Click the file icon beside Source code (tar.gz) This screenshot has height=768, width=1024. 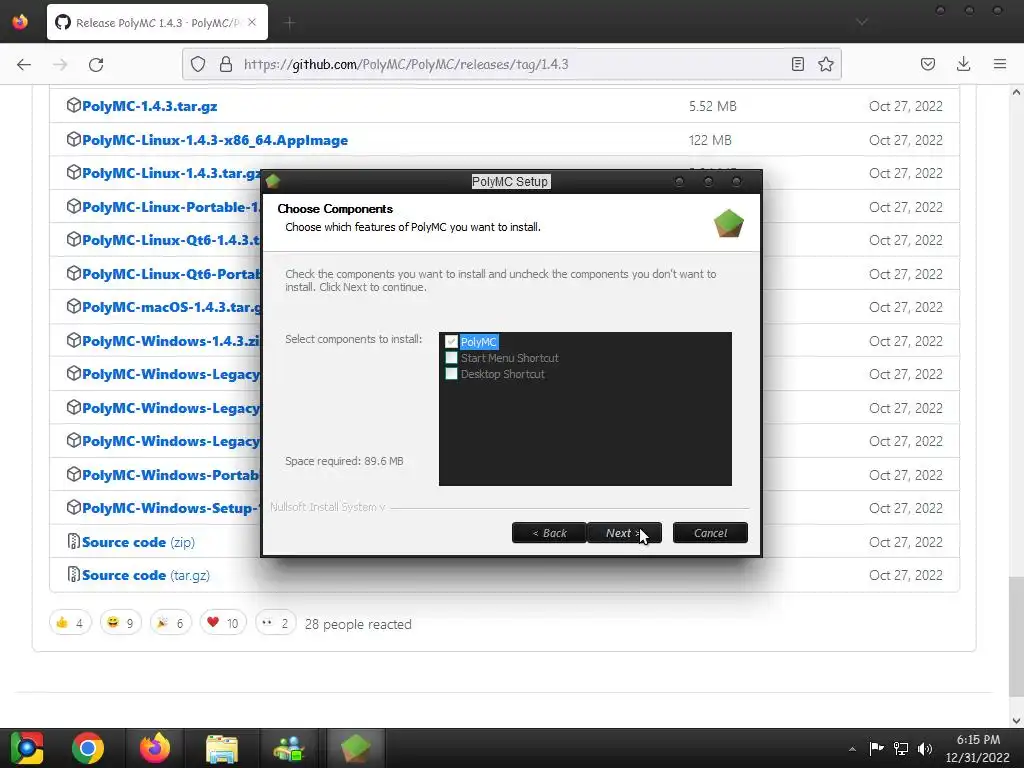pyautogui.click(x=74, y=575)
